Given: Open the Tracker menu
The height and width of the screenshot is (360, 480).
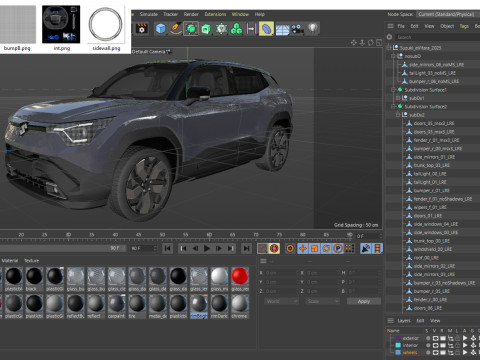Looking at the screenshot, I should pyautogui.click(x=170, y=14).
